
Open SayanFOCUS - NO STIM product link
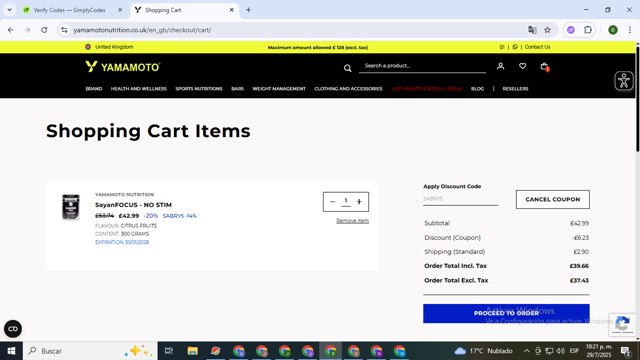[x=133, y=205]
